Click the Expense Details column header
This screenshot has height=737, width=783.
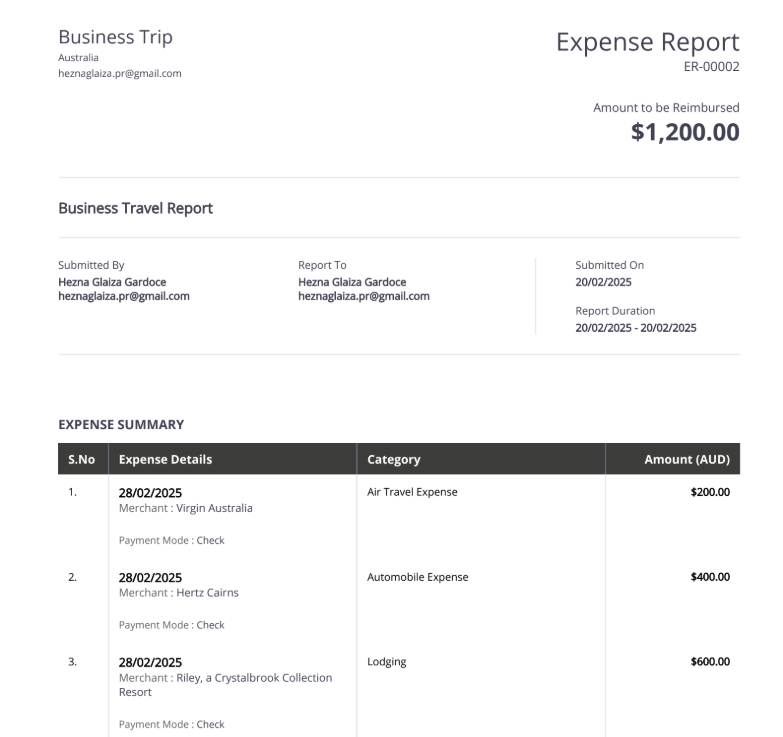coord(166,460)
